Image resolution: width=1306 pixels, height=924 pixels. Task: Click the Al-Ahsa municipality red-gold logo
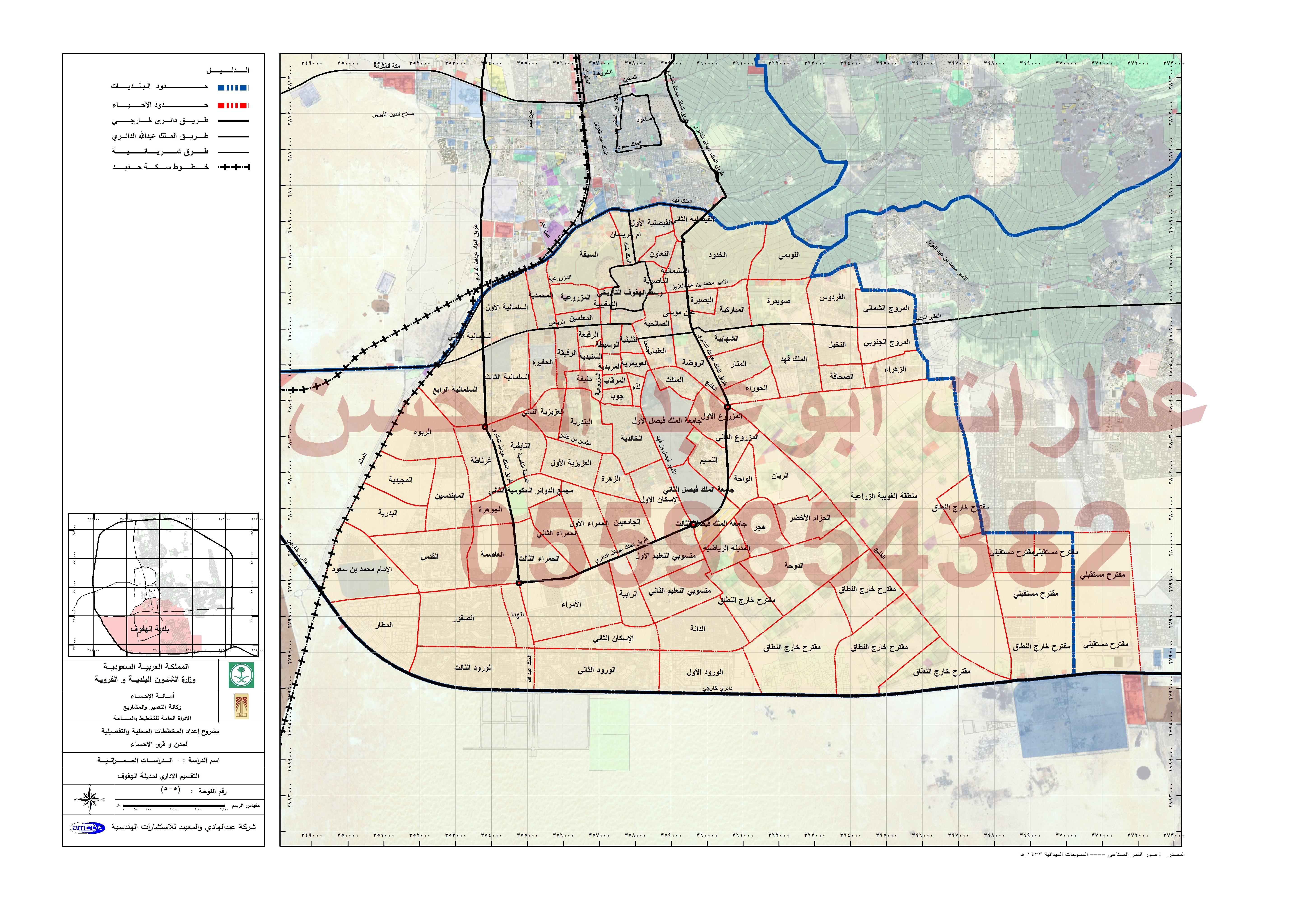(x=241, y=707)
